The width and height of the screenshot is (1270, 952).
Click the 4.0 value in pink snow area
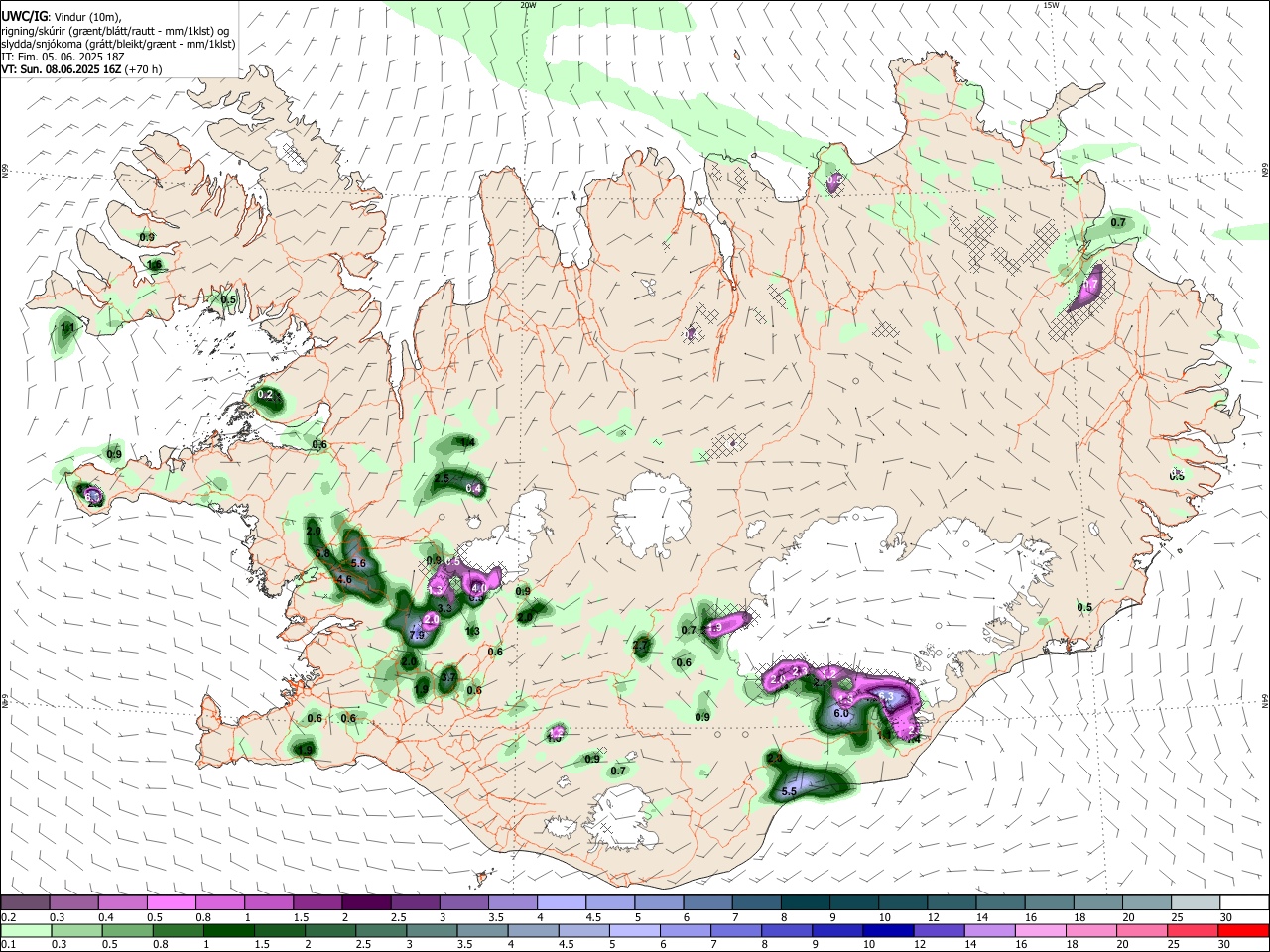[x=478, y=588]
